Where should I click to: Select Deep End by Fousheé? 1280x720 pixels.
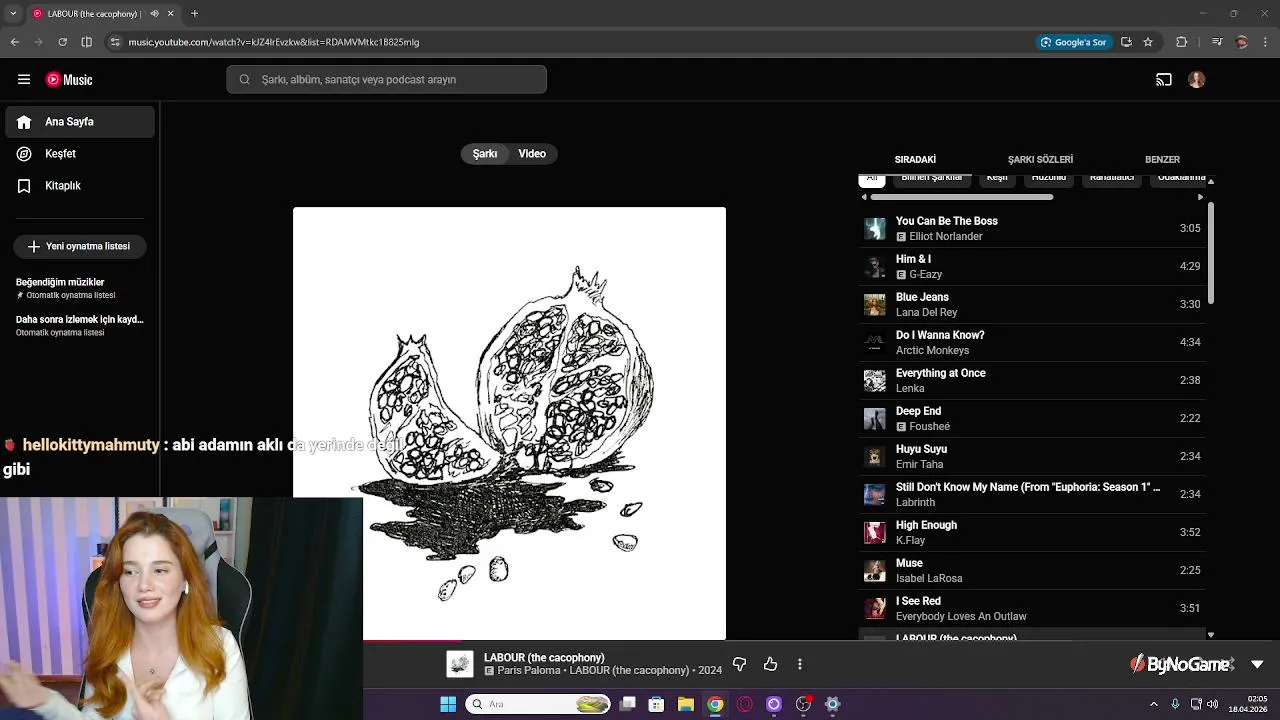click(x=1033, y=419)
